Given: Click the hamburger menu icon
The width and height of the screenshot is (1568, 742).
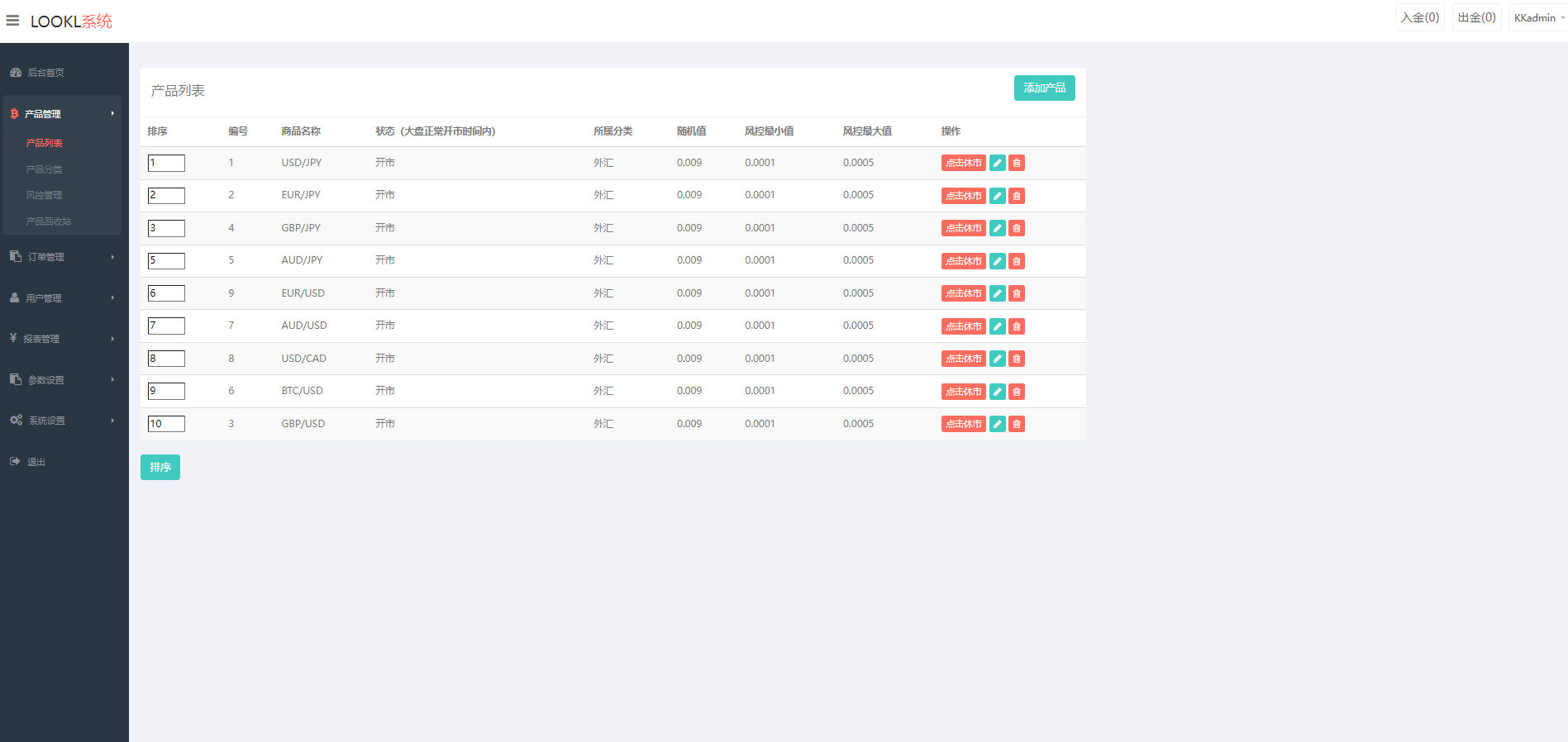Looking at the screenshot, I should tap(12, 21).
